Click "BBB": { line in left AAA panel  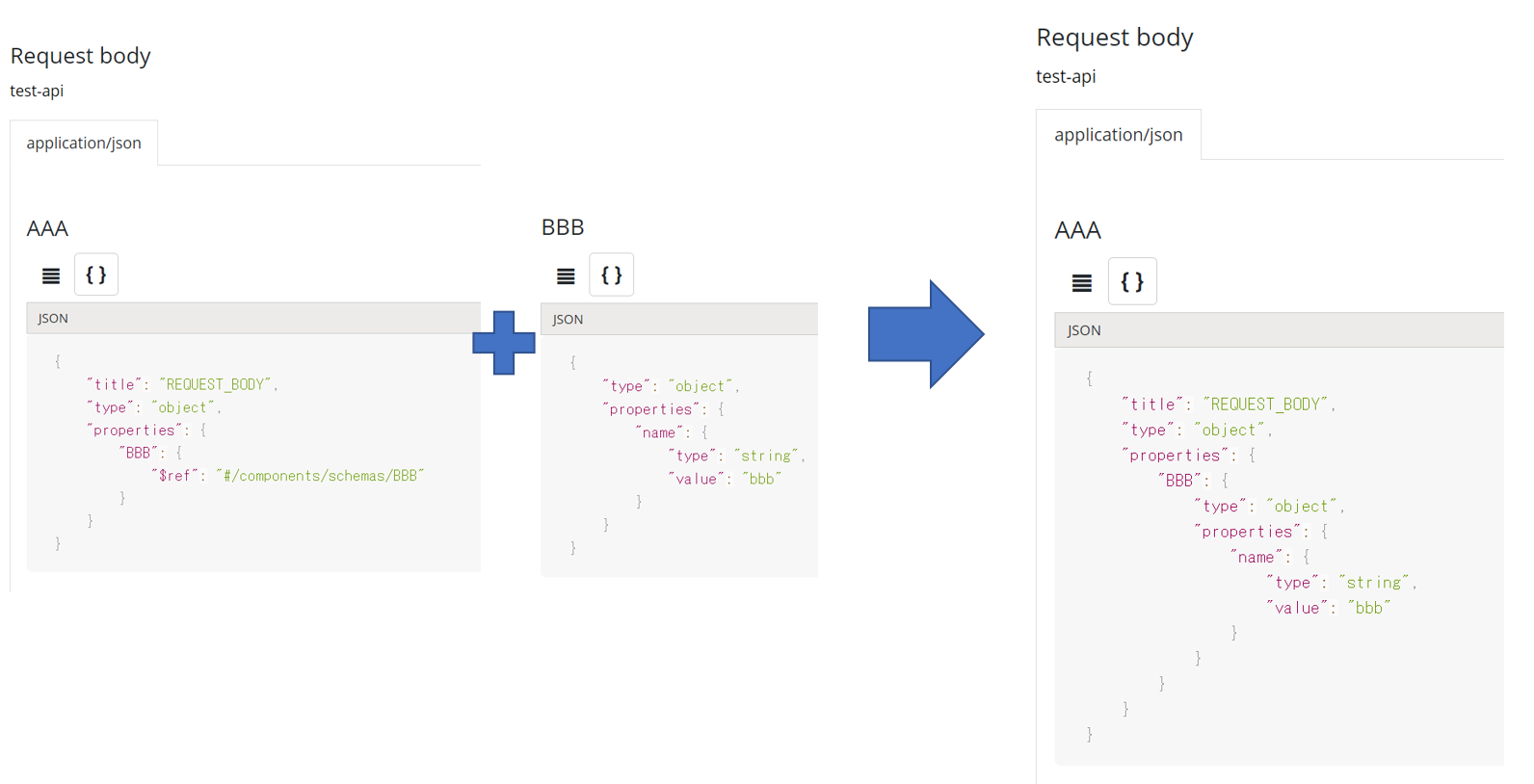click(150, 453)
